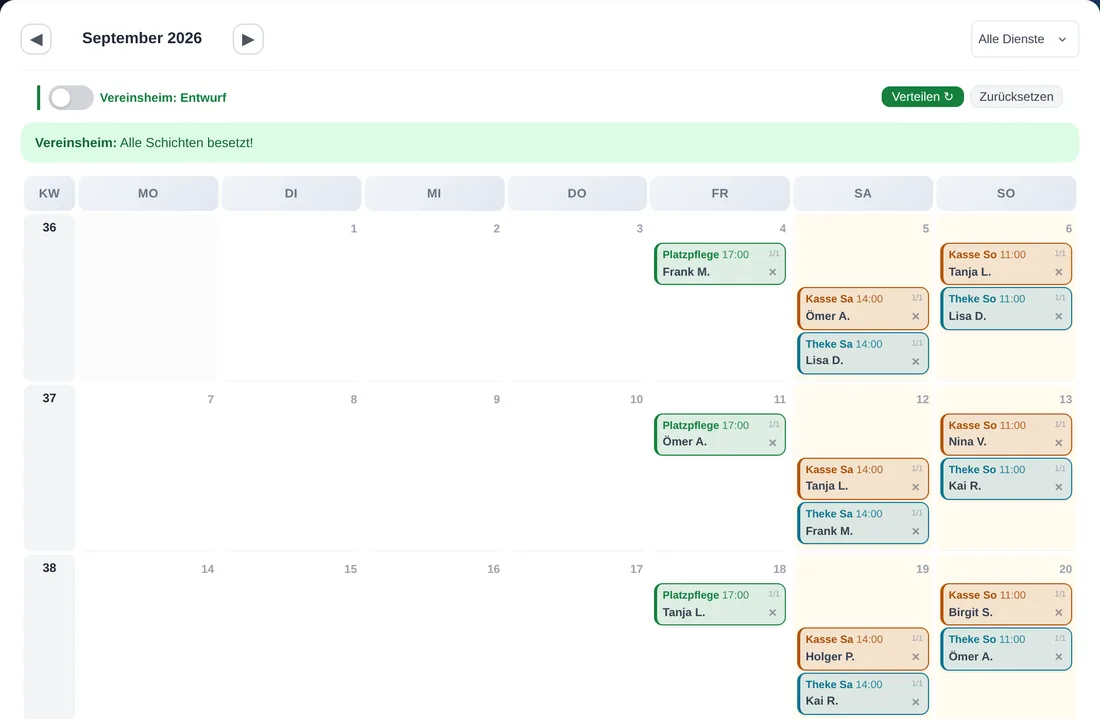Open Platzpflege 17:00 shift with Ömer A.
This screenshot has width=1100, height=719.
tap(720, 434)
